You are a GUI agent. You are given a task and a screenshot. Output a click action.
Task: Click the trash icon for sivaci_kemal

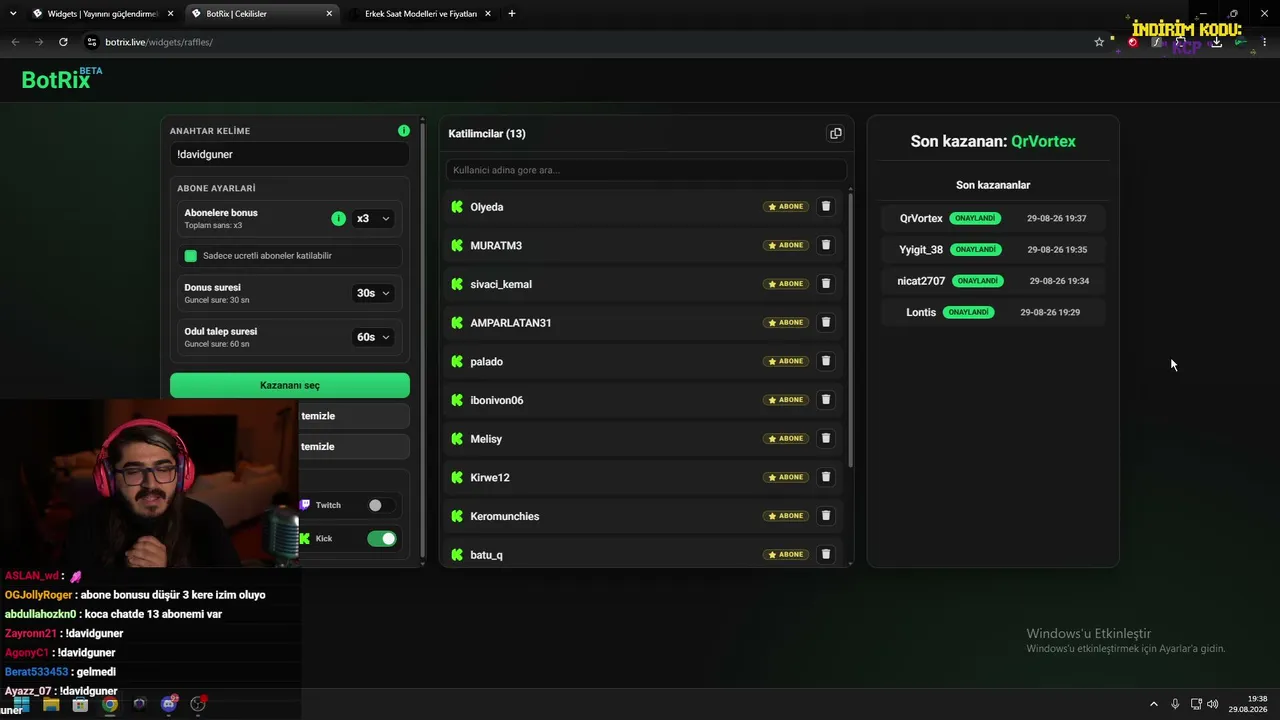[826, 284]
